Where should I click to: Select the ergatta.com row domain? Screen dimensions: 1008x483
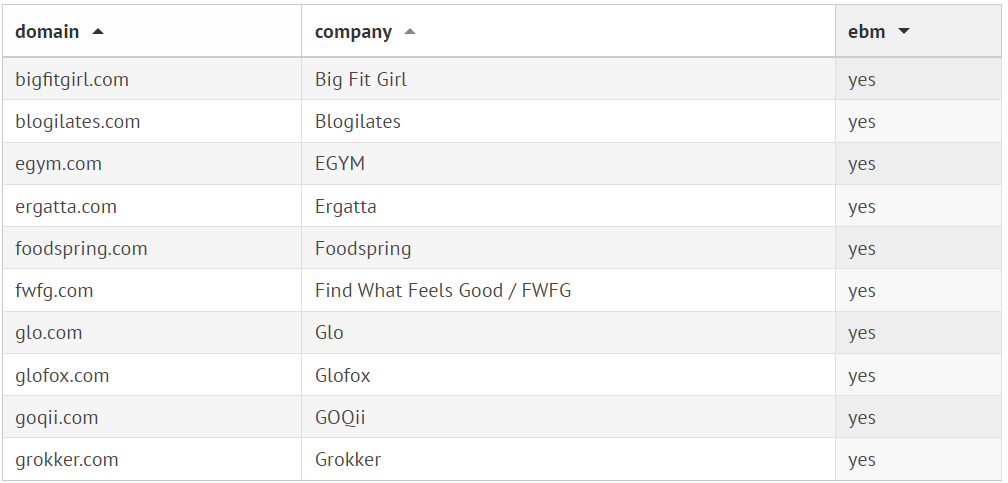(x=66, y=207)
